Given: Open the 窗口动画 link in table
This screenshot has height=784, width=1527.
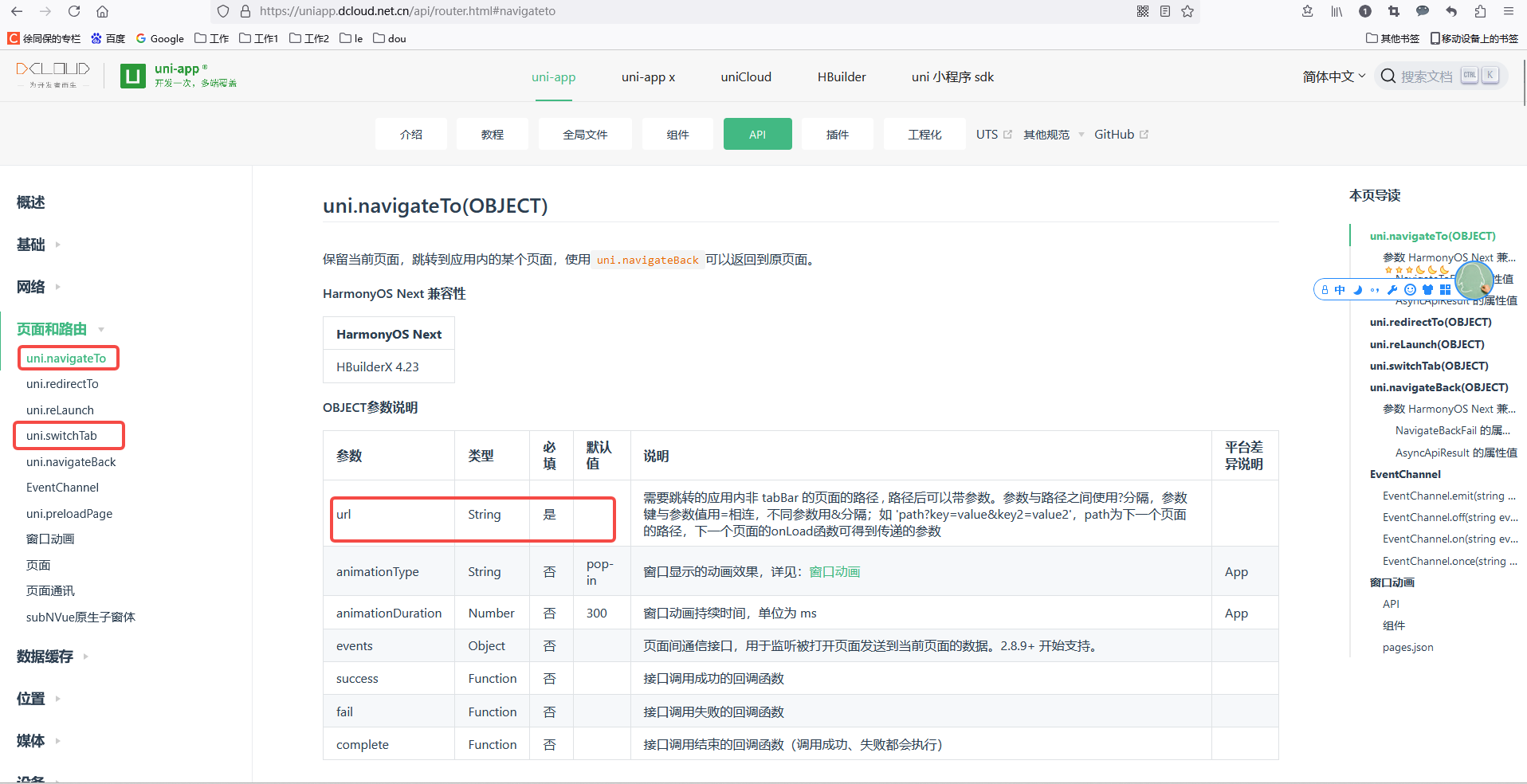Looking at the screenshot, I should point(834,572).
